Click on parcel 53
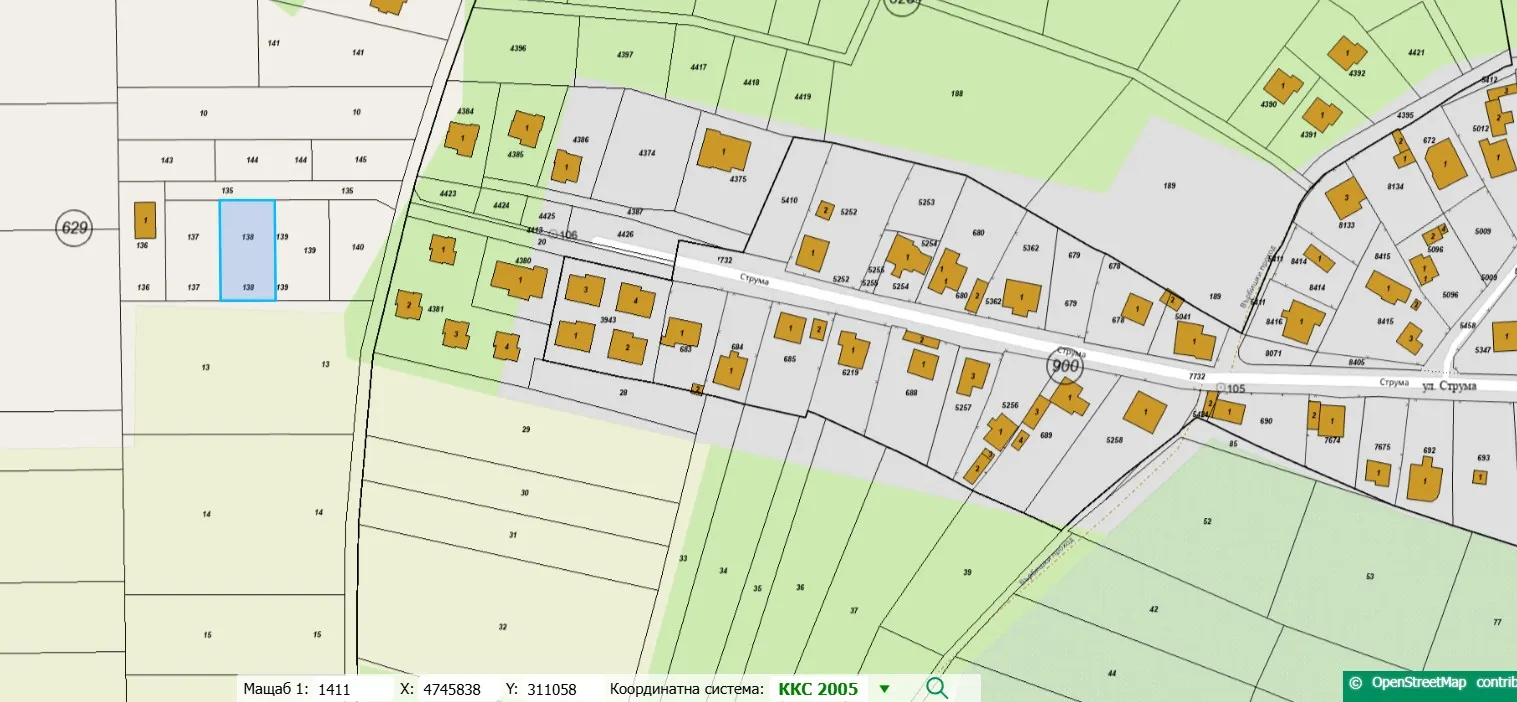This screenshot has height=702, width=1517. click(1370, 575)
